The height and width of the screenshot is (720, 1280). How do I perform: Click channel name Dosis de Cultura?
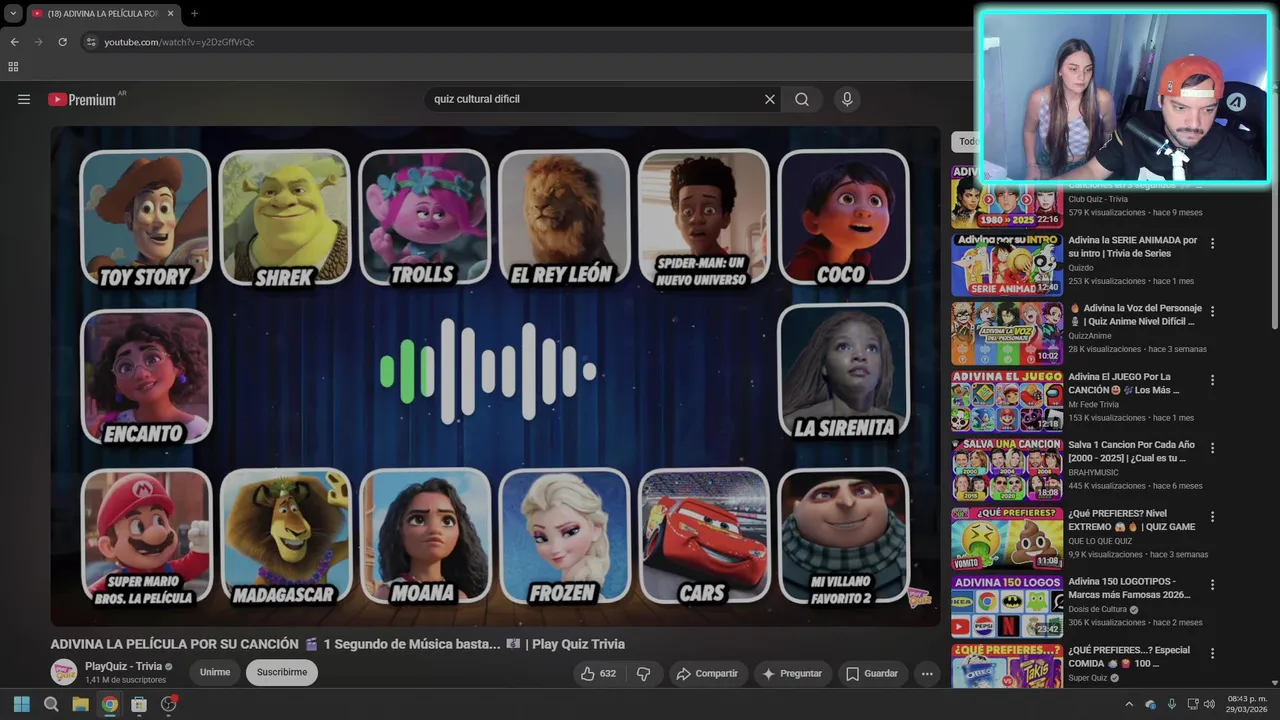[x=1097, y=609]
